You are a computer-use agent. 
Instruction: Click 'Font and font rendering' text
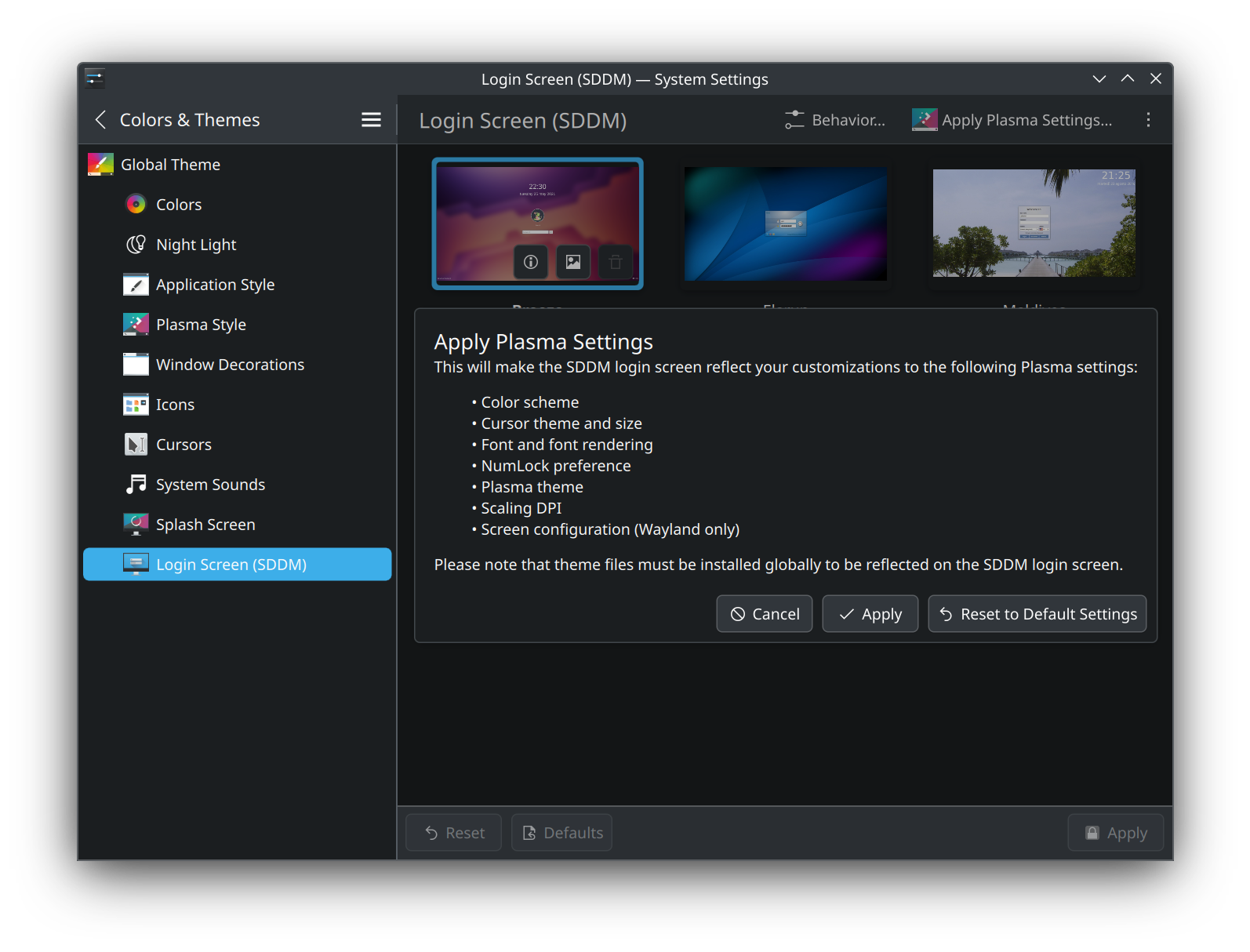pyautogui.click(x=567, y=445)
